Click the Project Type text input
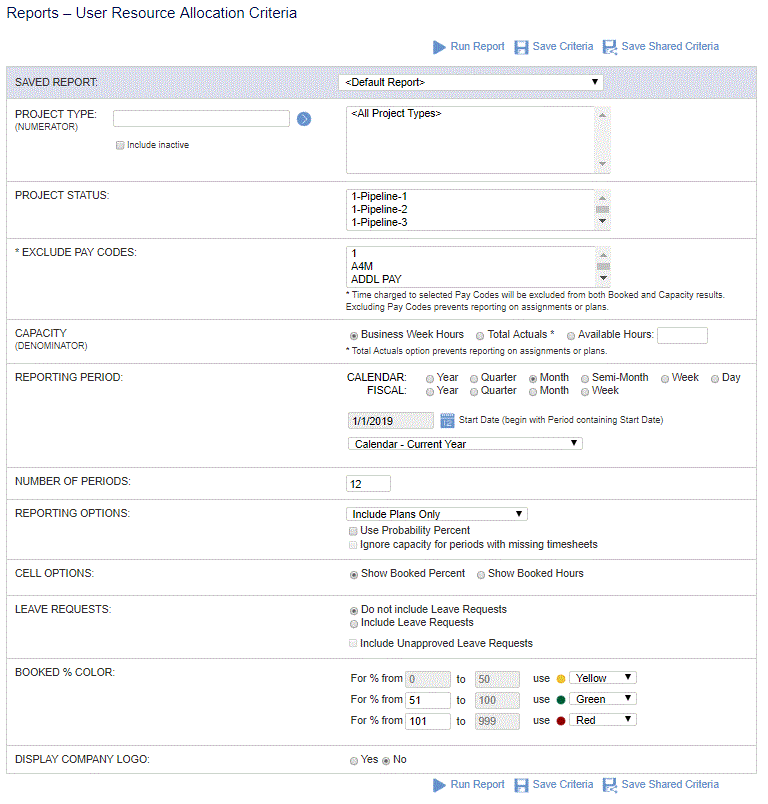 coord(201,118)
